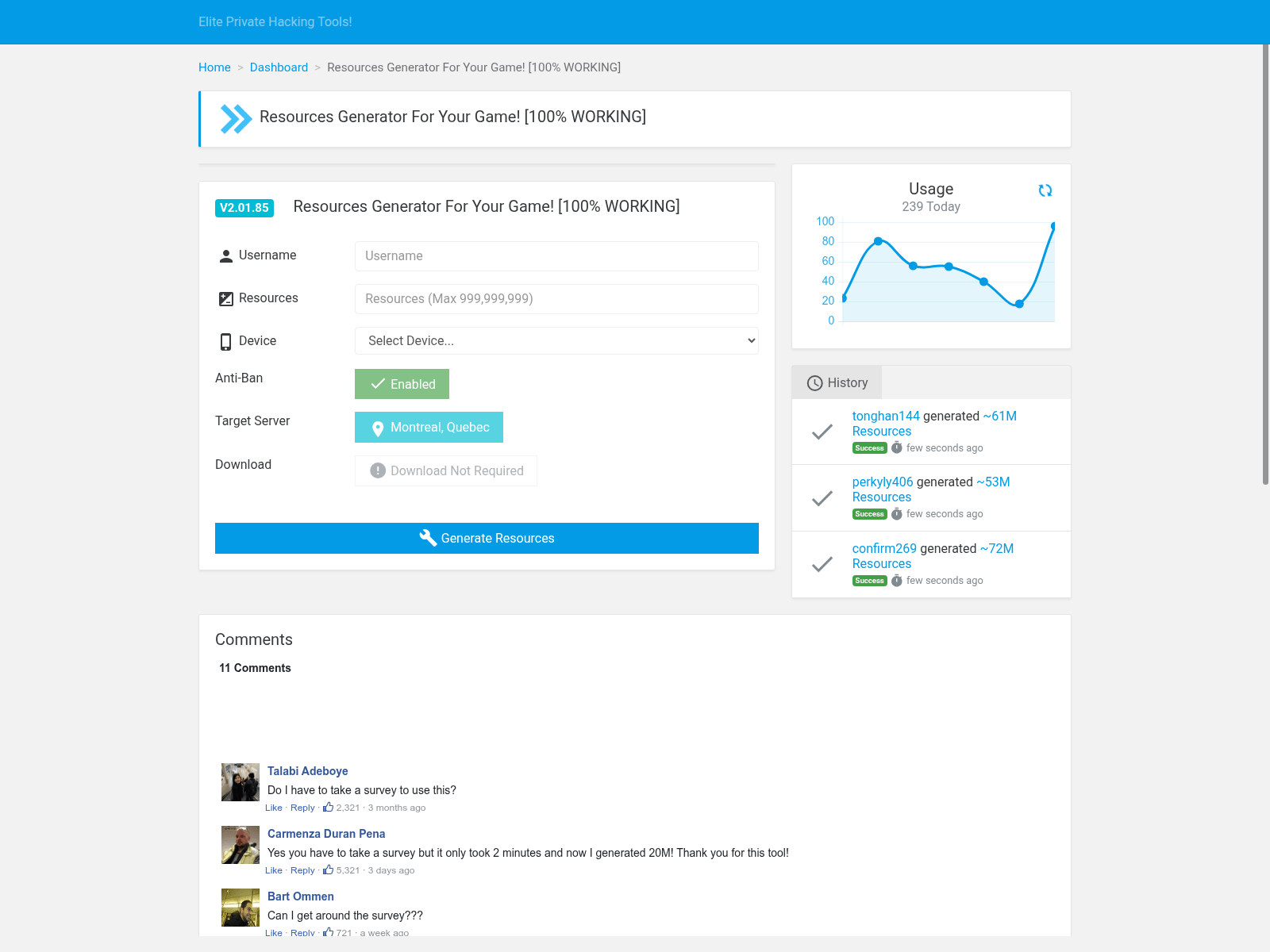
Task: Open tonghan144 user link in History
Action: [886, 416]
